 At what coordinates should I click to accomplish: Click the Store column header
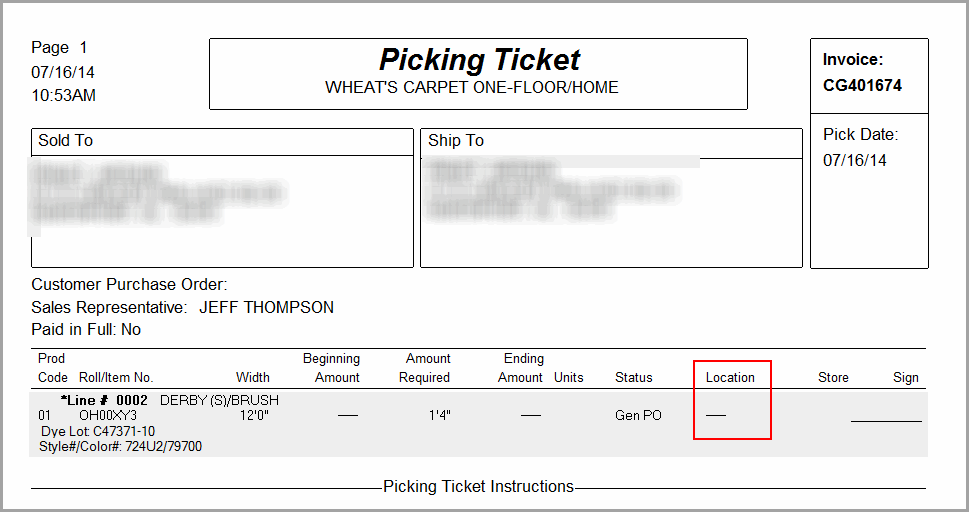pyautogui.click(x=833, y=377)
